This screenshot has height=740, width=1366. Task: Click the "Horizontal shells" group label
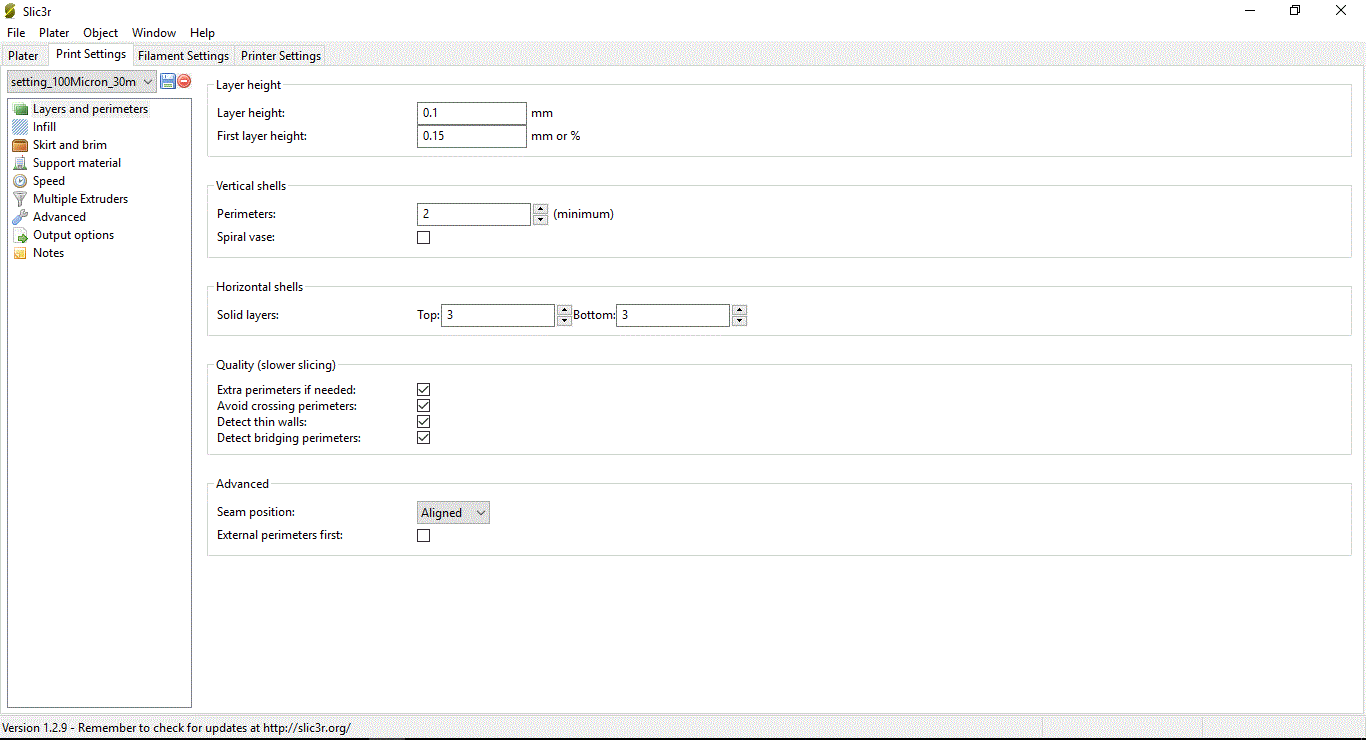[x=259, y=287]
